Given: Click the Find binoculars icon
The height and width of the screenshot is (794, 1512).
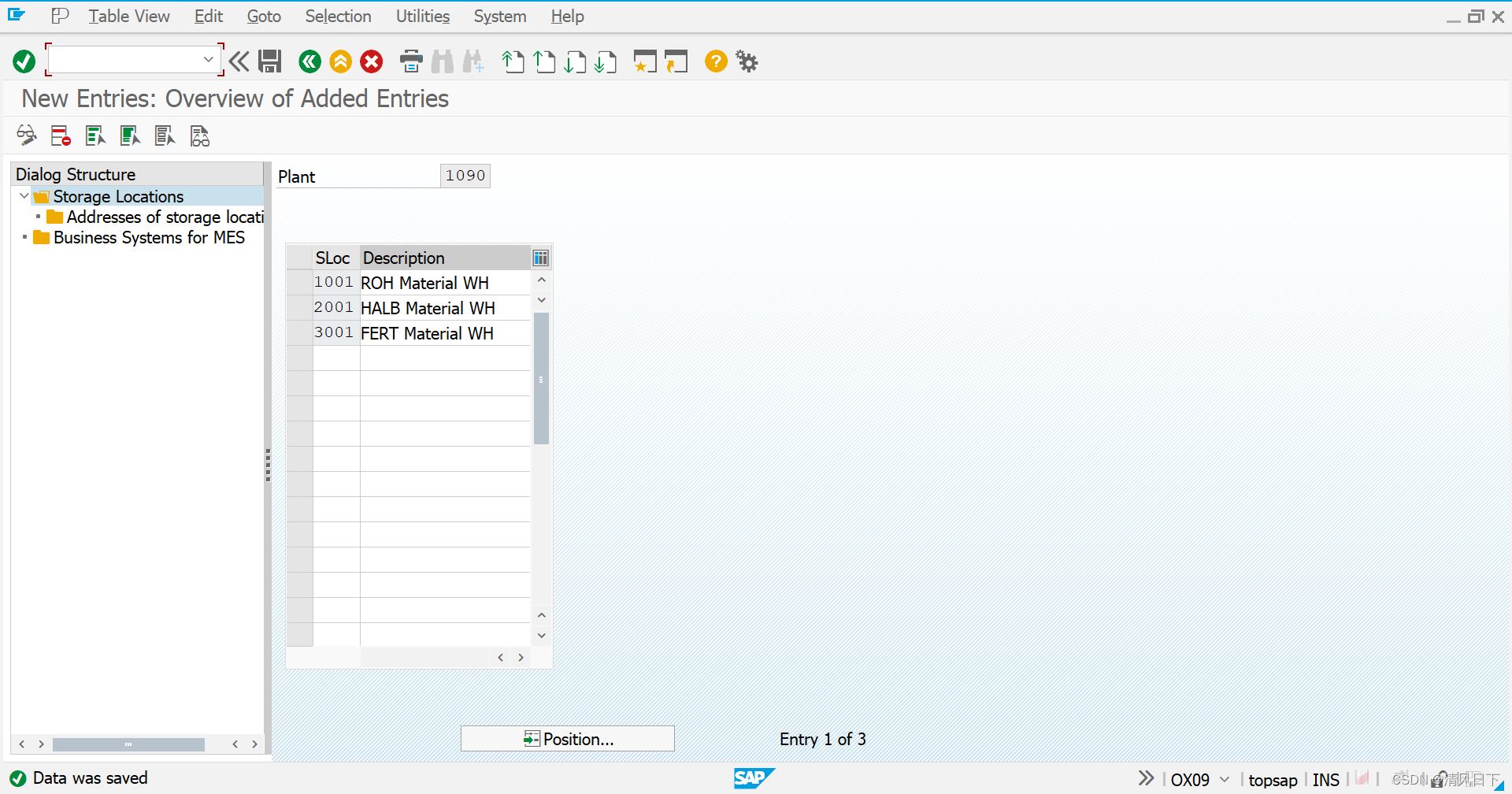Looking at the screenshot, I should [443, 61].
